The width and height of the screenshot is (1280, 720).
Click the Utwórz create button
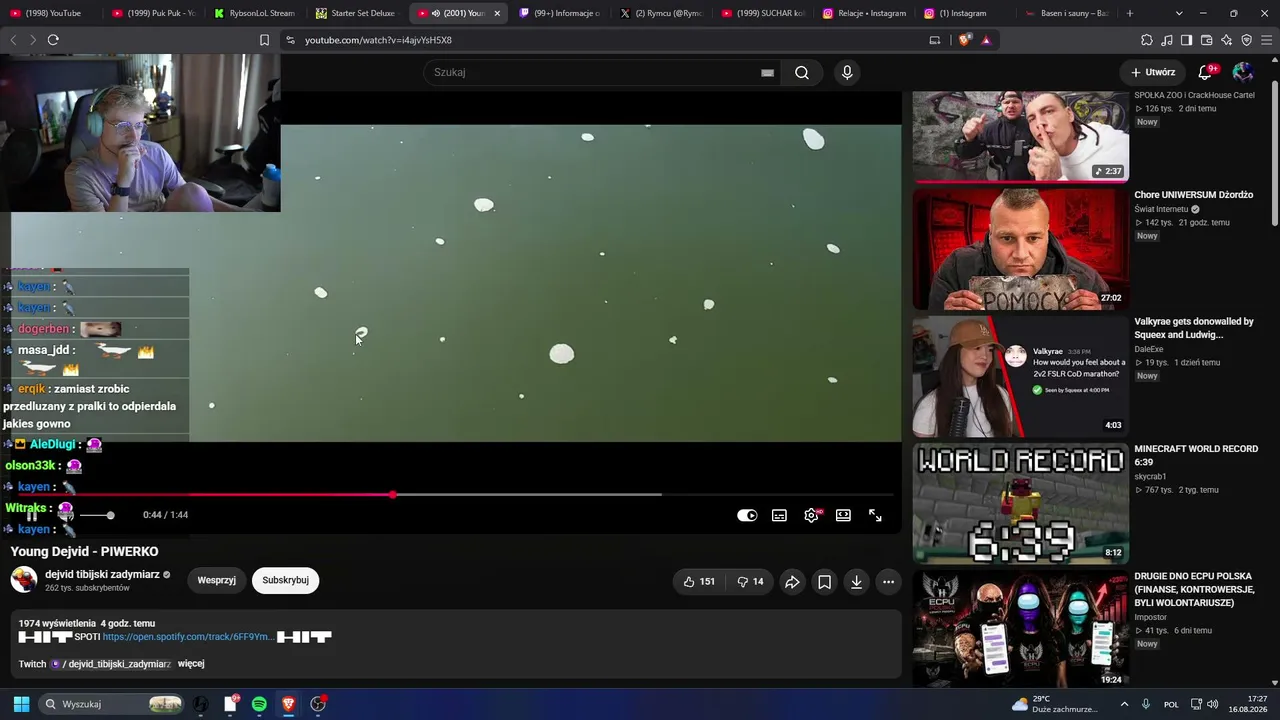(1153, 72)
